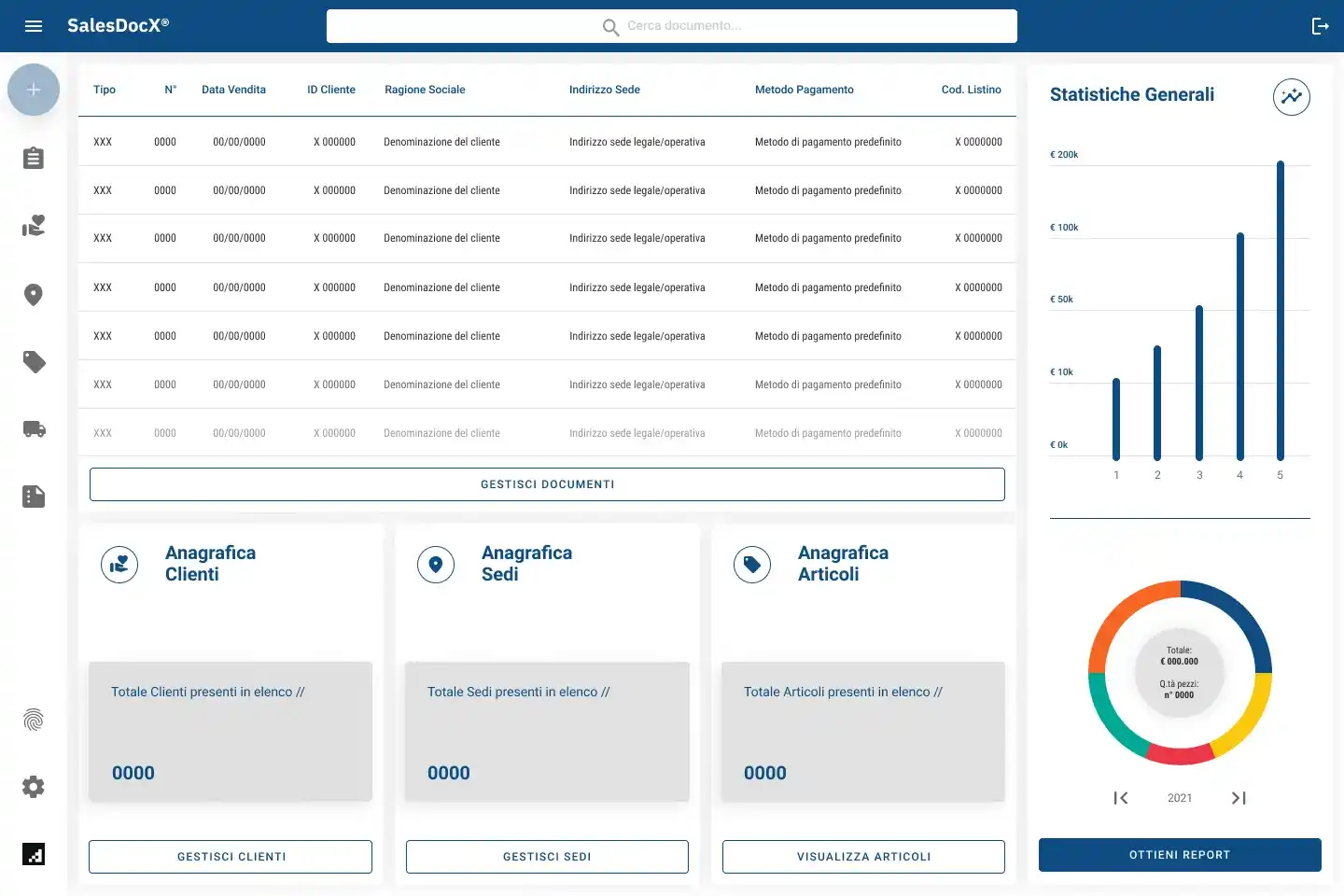Click the Cerca documento search field

[x=672, y=26]
